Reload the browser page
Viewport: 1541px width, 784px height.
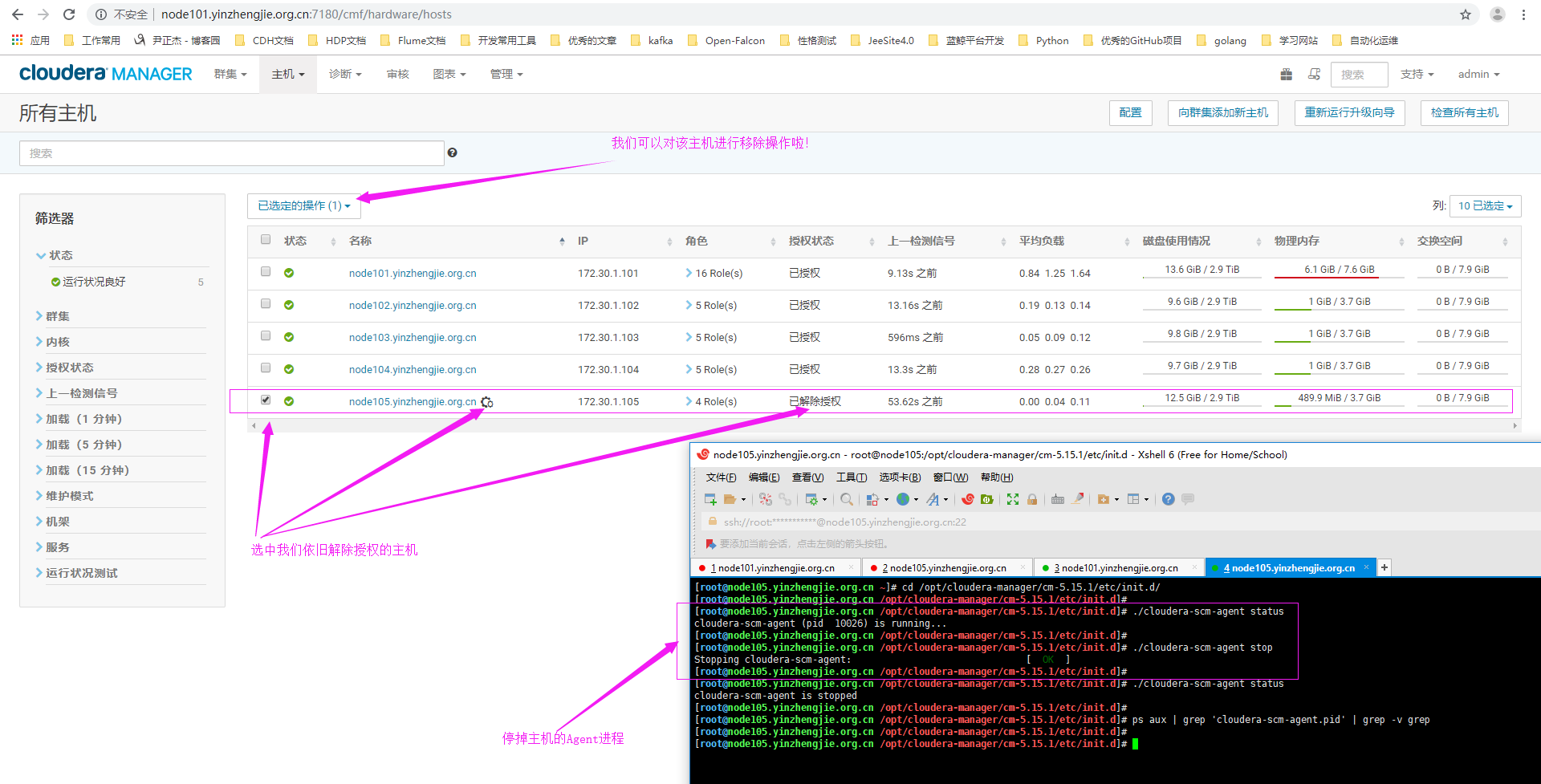pyautogui.click(x=69, y=14)
